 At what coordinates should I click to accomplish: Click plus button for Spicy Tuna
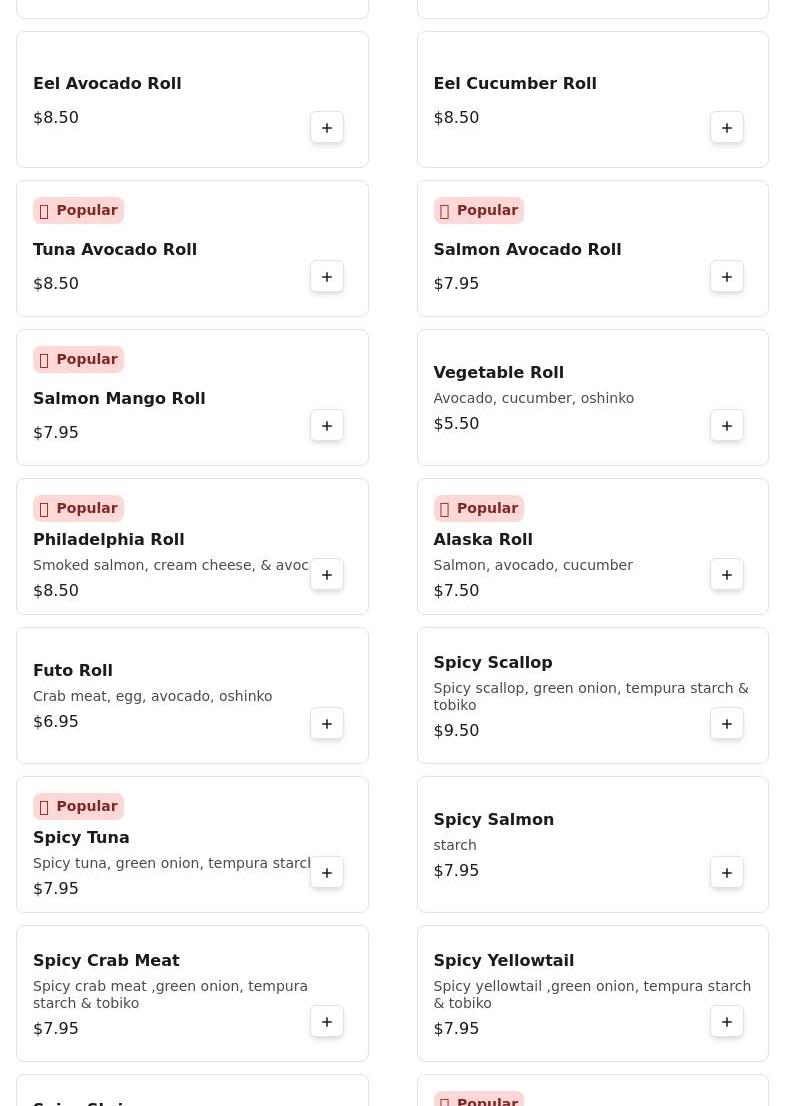(327, 873)
